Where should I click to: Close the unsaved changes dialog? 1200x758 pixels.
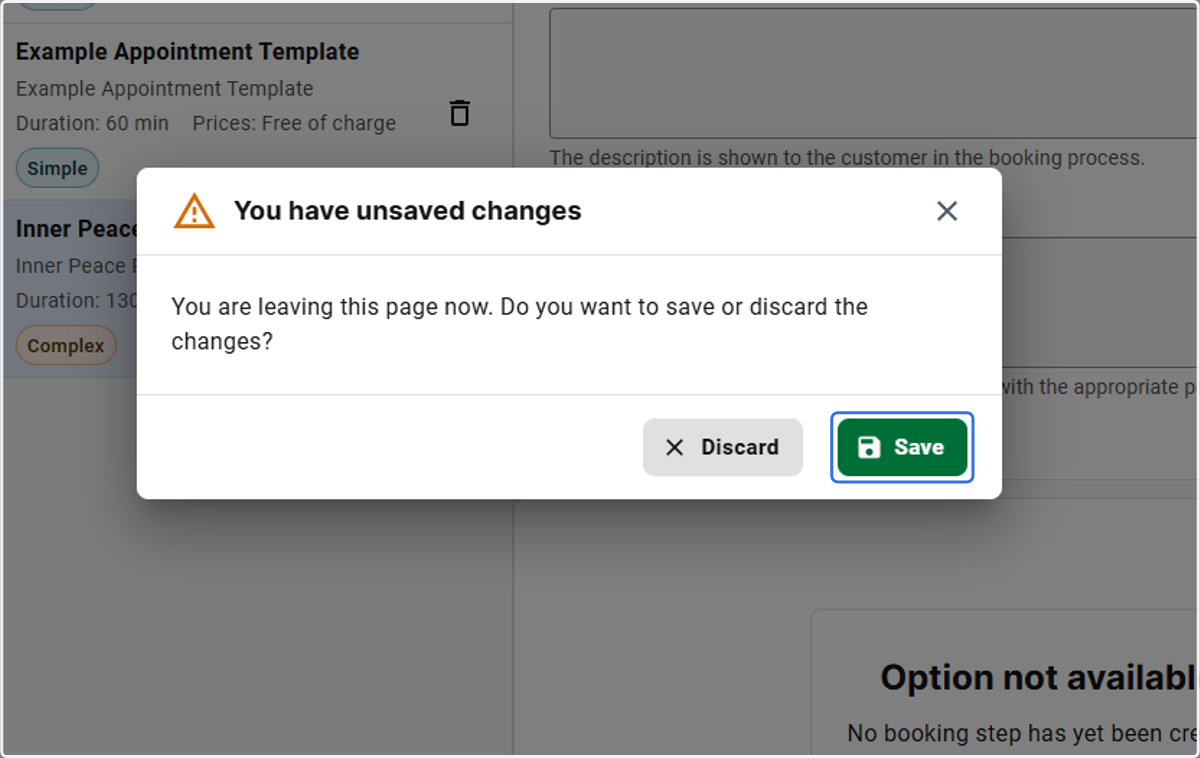947,211
